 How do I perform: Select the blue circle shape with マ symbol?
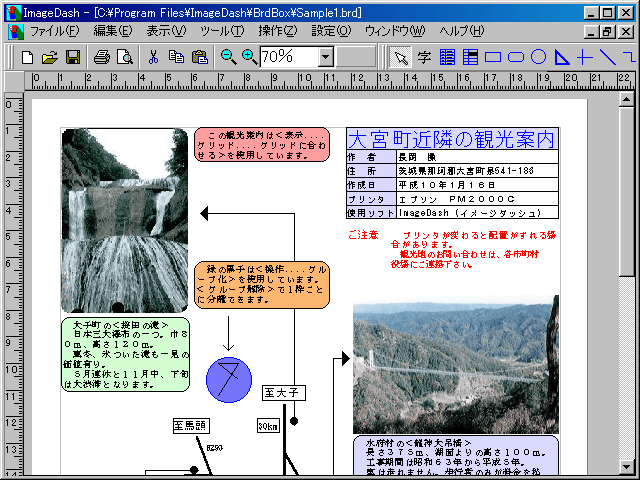(x=229, y=380)
